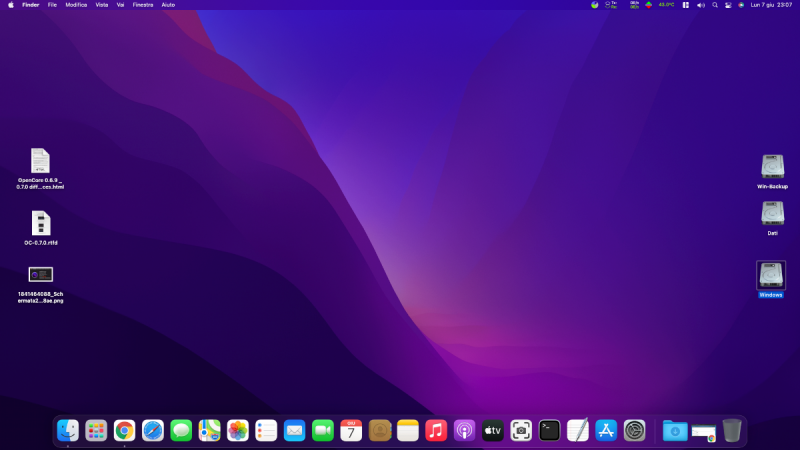Launch Google Chrome from the dock

124,430
